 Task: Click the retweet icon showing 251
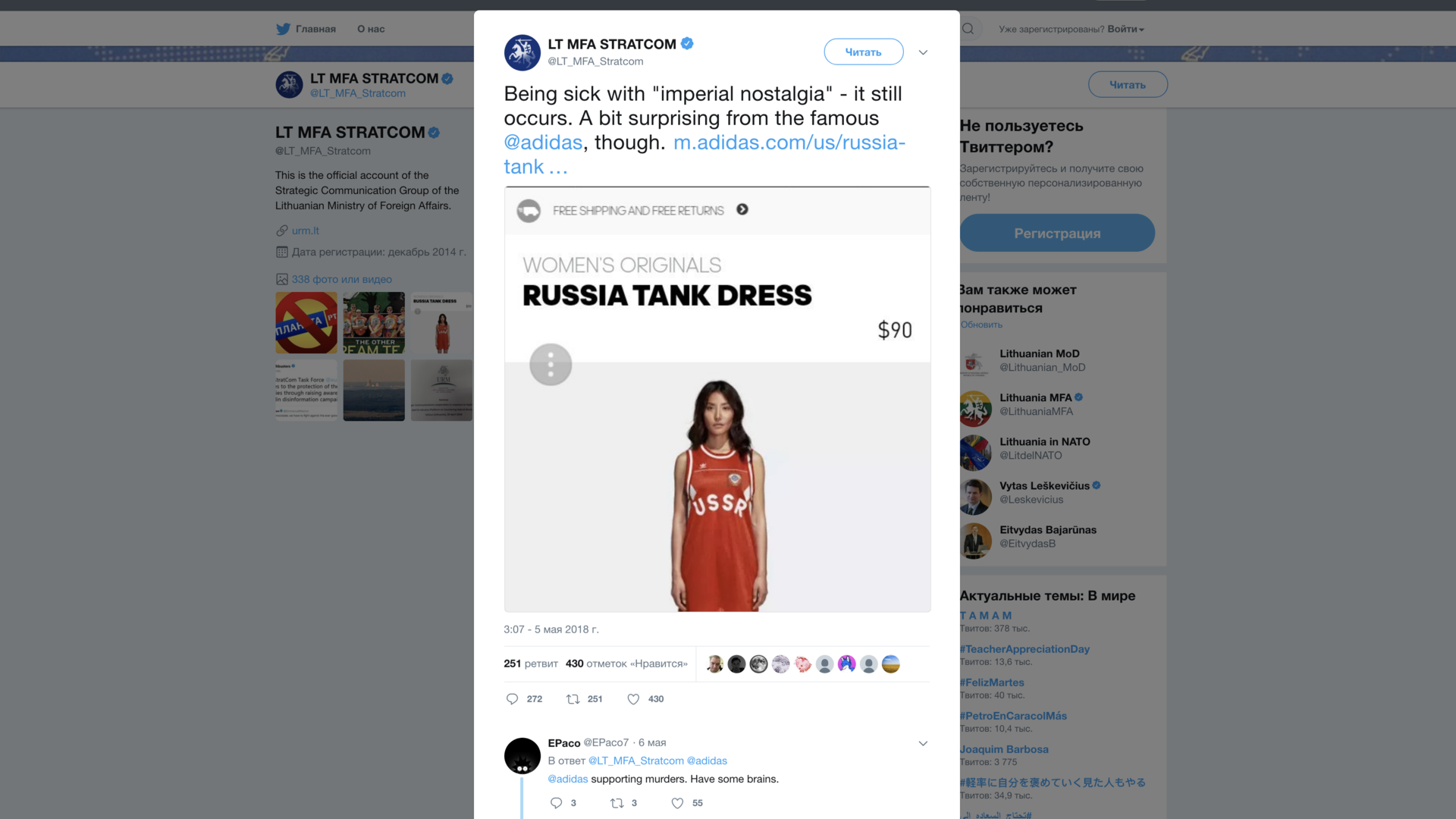(573, 699)
